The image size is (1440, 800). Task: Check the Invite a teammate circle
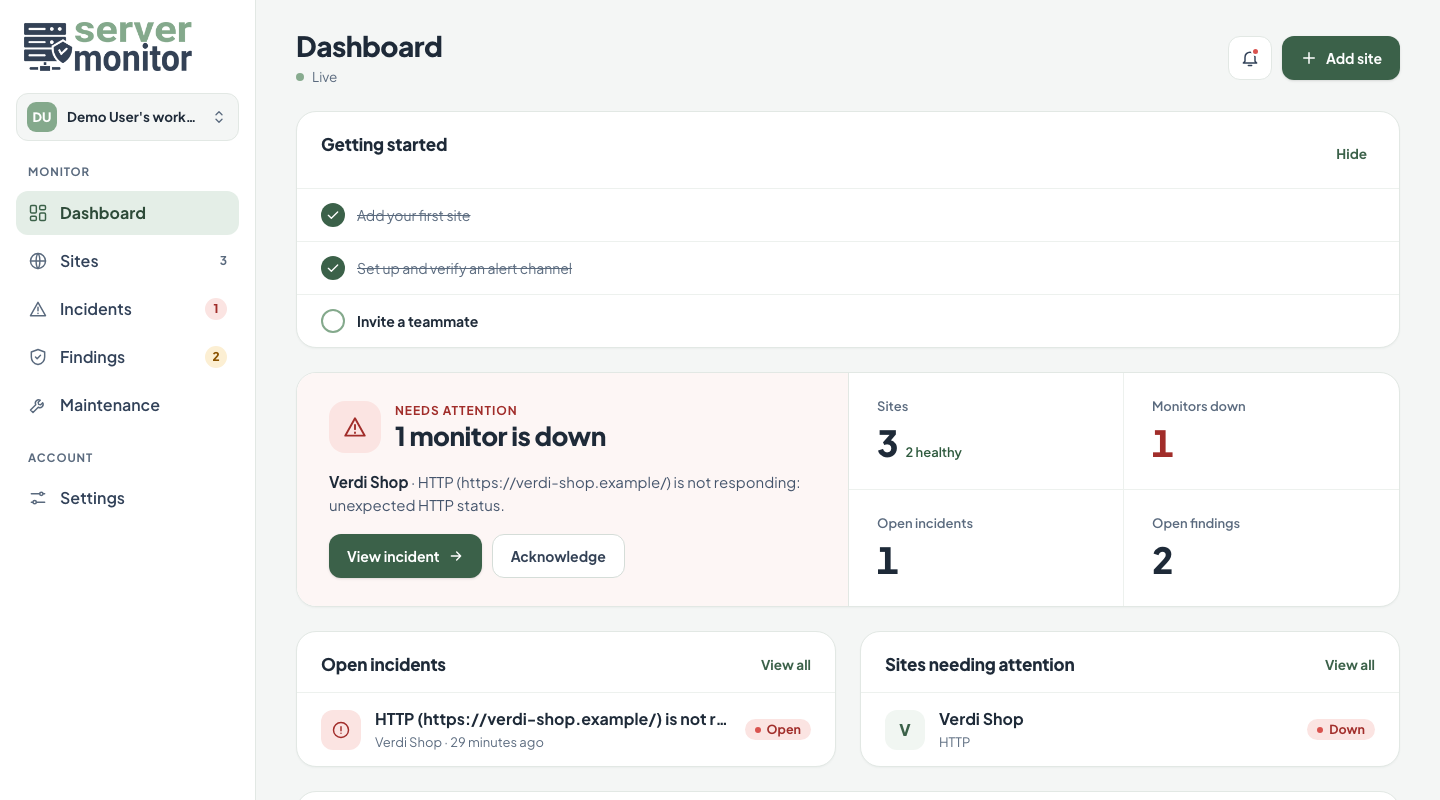tap(333, 321)
